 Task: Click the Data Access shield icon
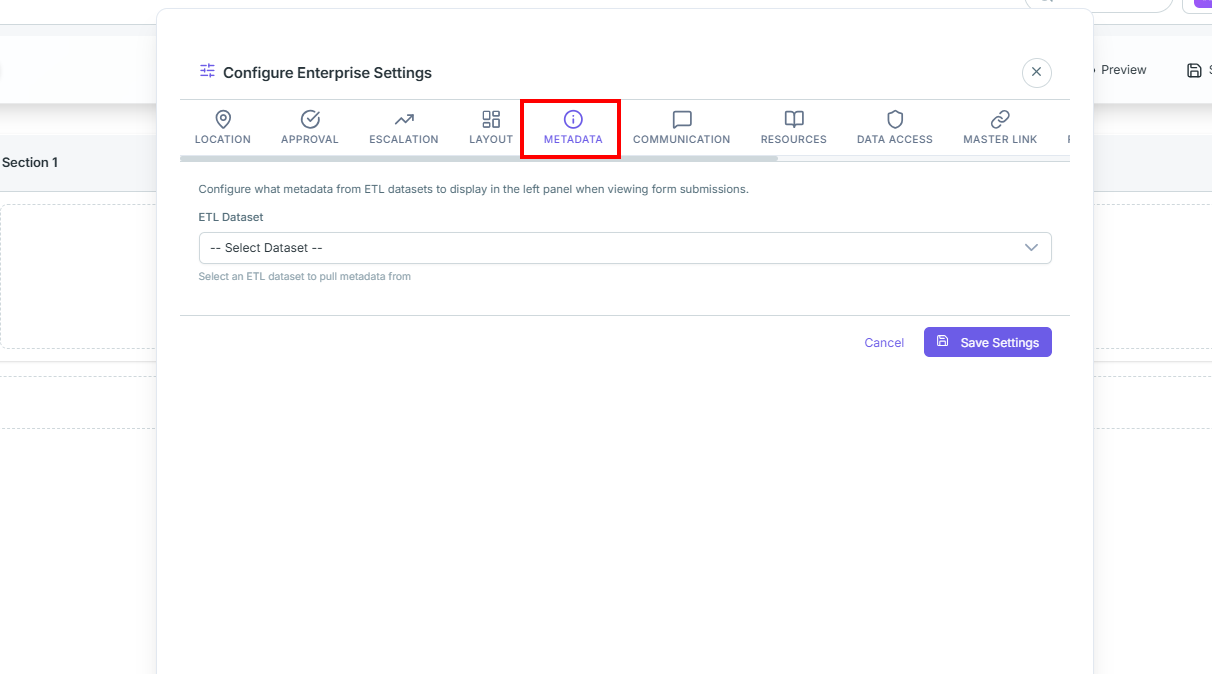[x=895, y=119]
